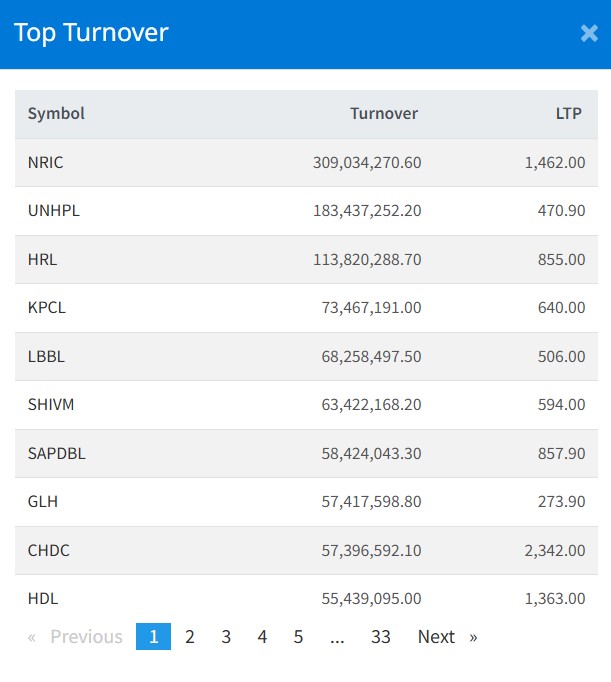Screen dimensions: 611x682
Task: Click the CHDC symbol row
Action: (x=49, y=550)
